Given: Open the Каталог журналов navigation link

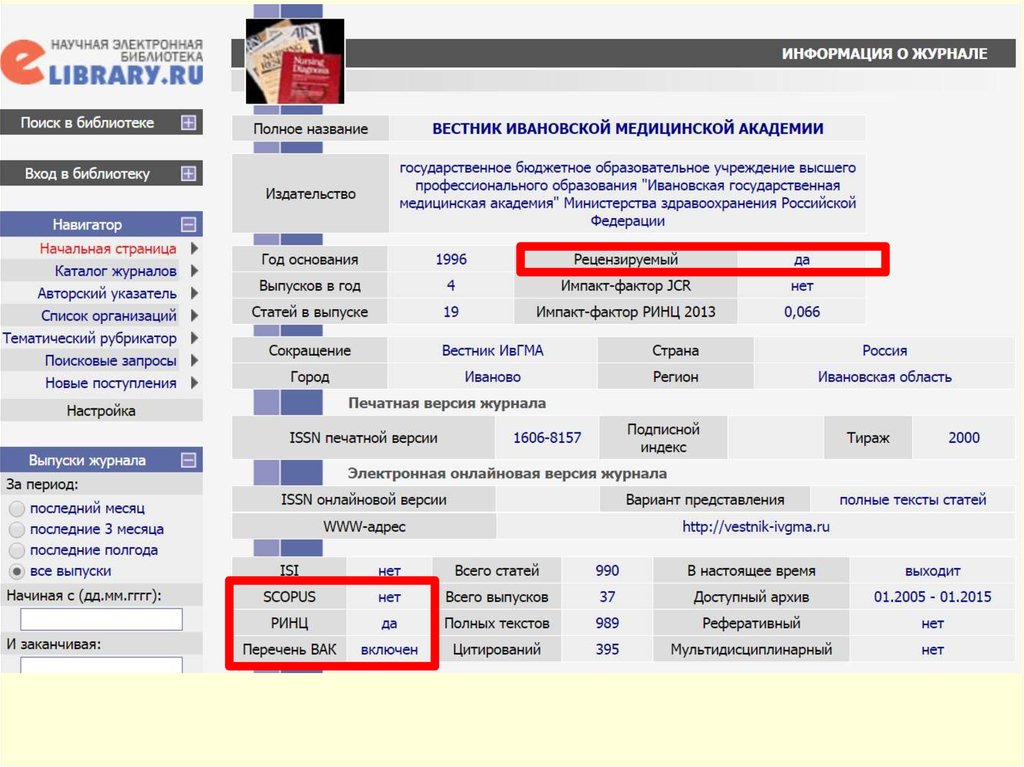Looking at the screenshot, I should (115, 271).
